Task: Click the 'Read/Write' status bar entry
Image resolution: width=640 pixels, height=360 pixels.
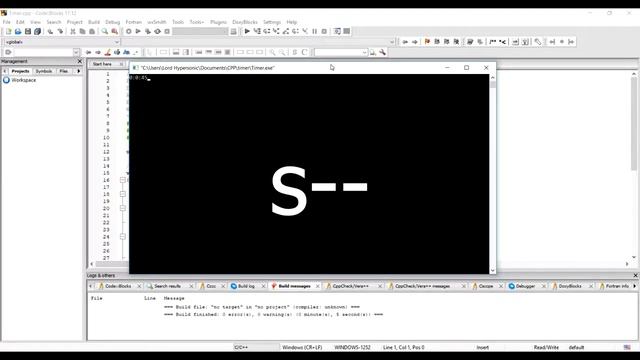Action: pos(546,347)
